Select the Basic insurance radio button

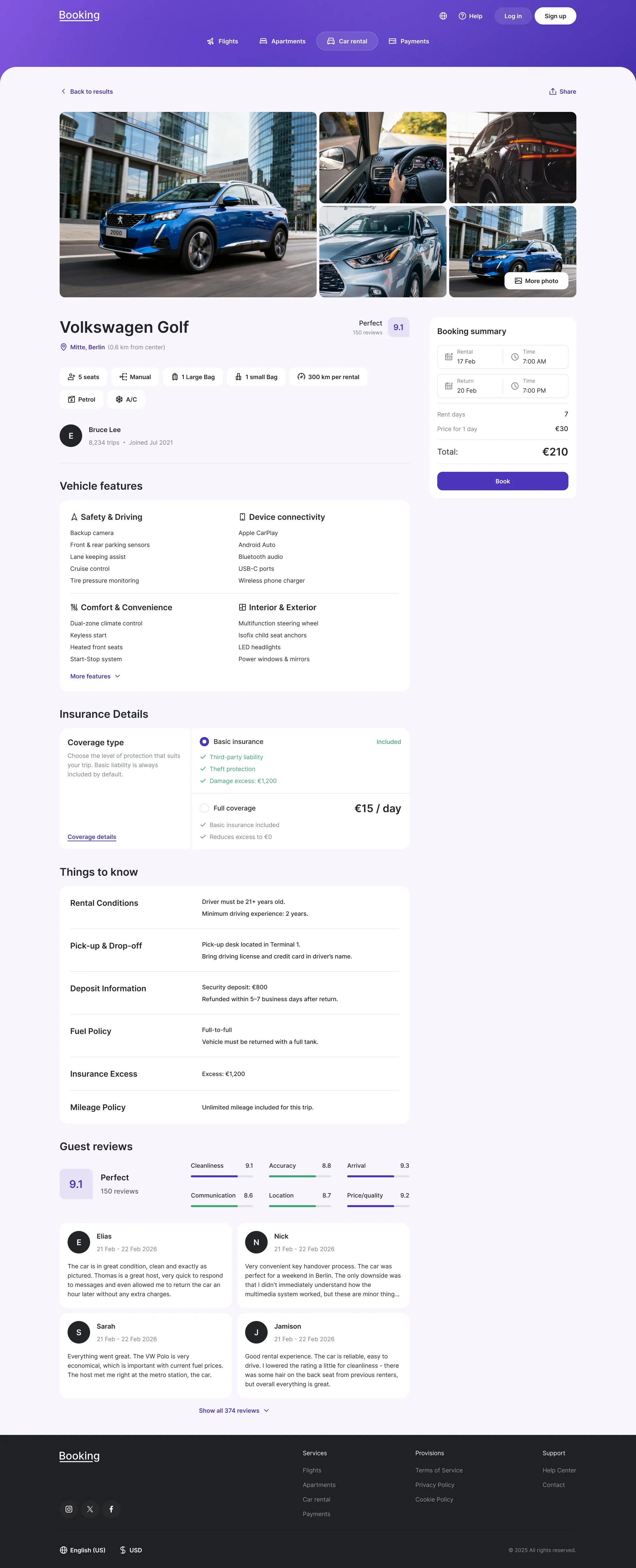coord(204,741)
